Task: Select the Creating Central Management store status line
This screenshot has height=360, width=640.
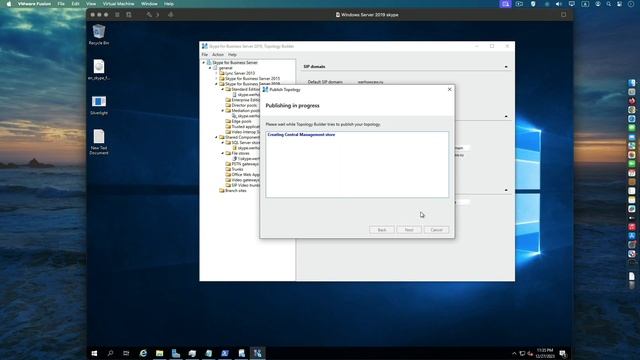Action: 301,135
